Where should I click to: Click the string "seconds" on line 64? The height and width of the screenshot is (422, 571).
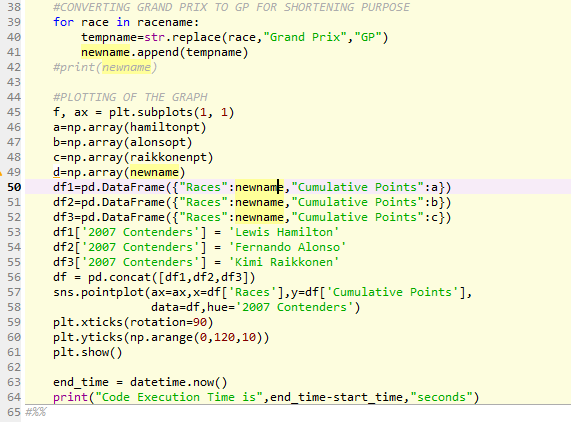[x=441, y=397]
